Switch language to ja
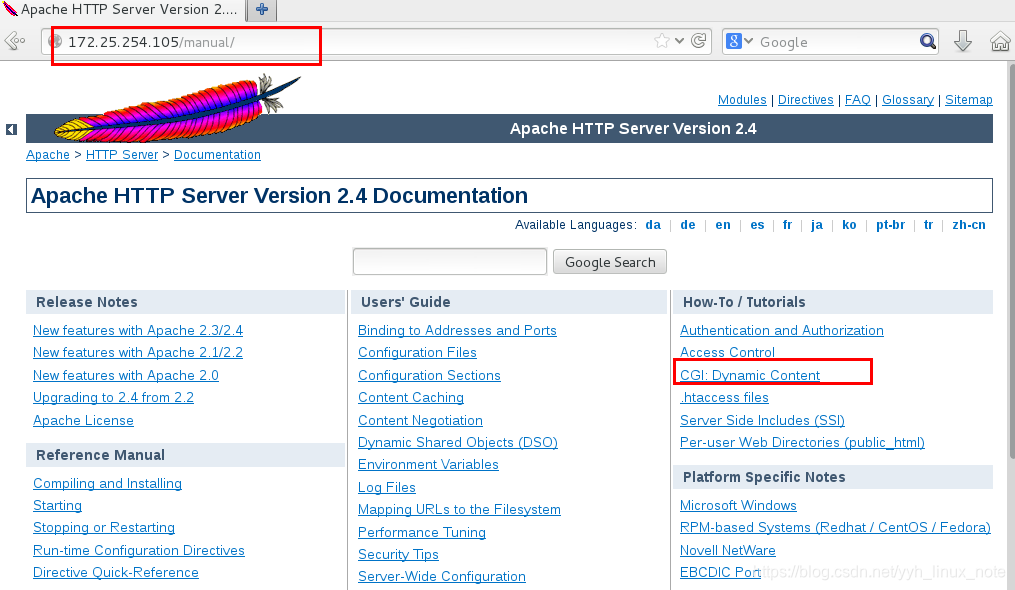Screen dimensions: 1015x590 point(817,225)
